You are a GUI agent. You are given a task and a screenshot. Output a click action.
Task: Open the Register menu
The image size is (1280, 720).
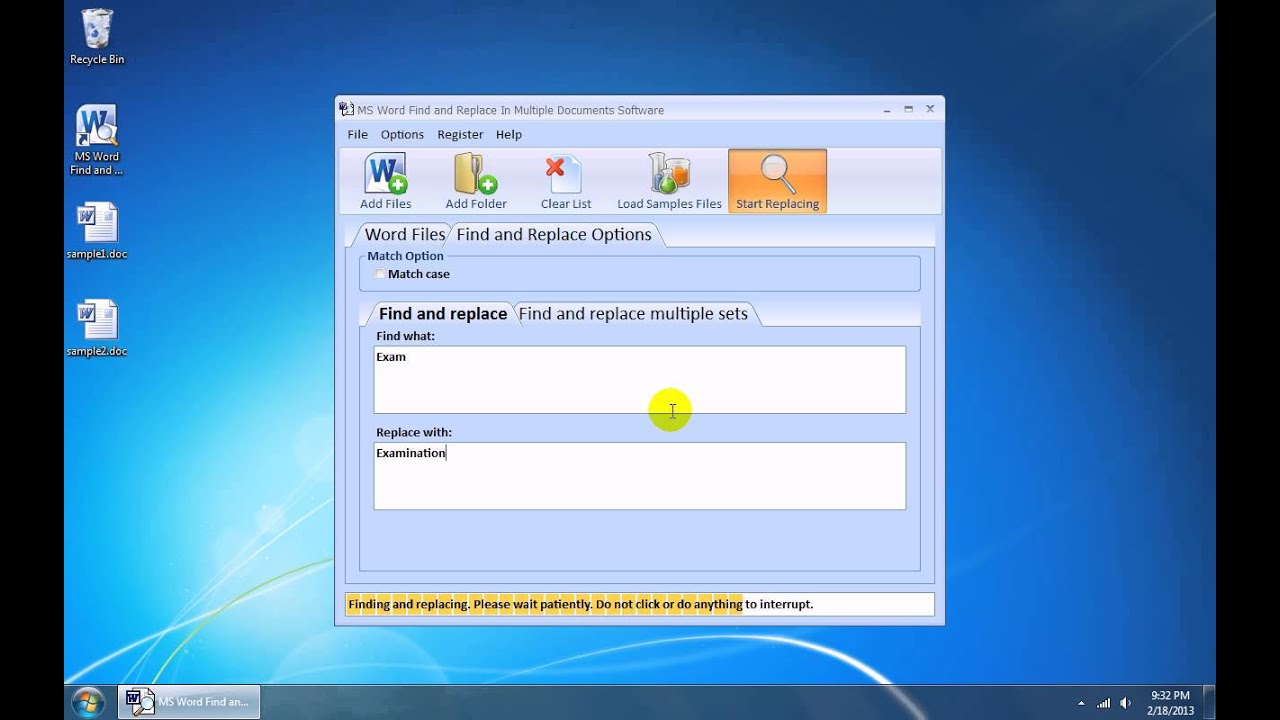[460, 134]
